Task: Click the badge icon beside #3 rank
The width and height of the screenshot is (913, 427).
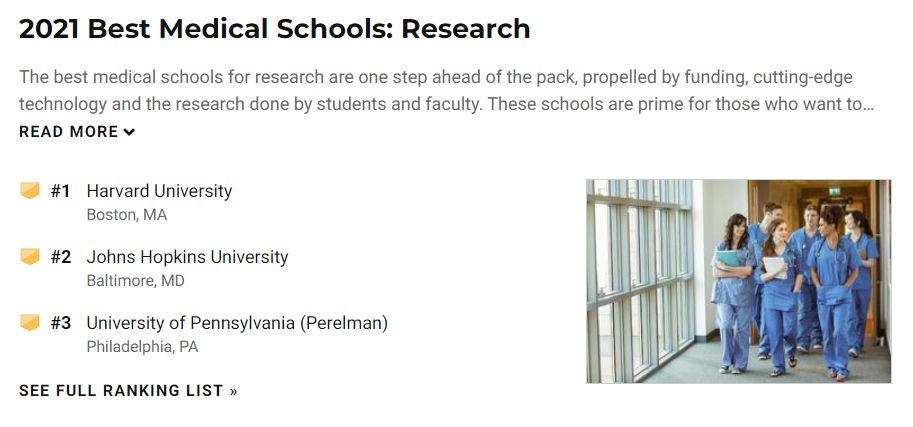Action: pyautogui.click(x=30, y=322)
